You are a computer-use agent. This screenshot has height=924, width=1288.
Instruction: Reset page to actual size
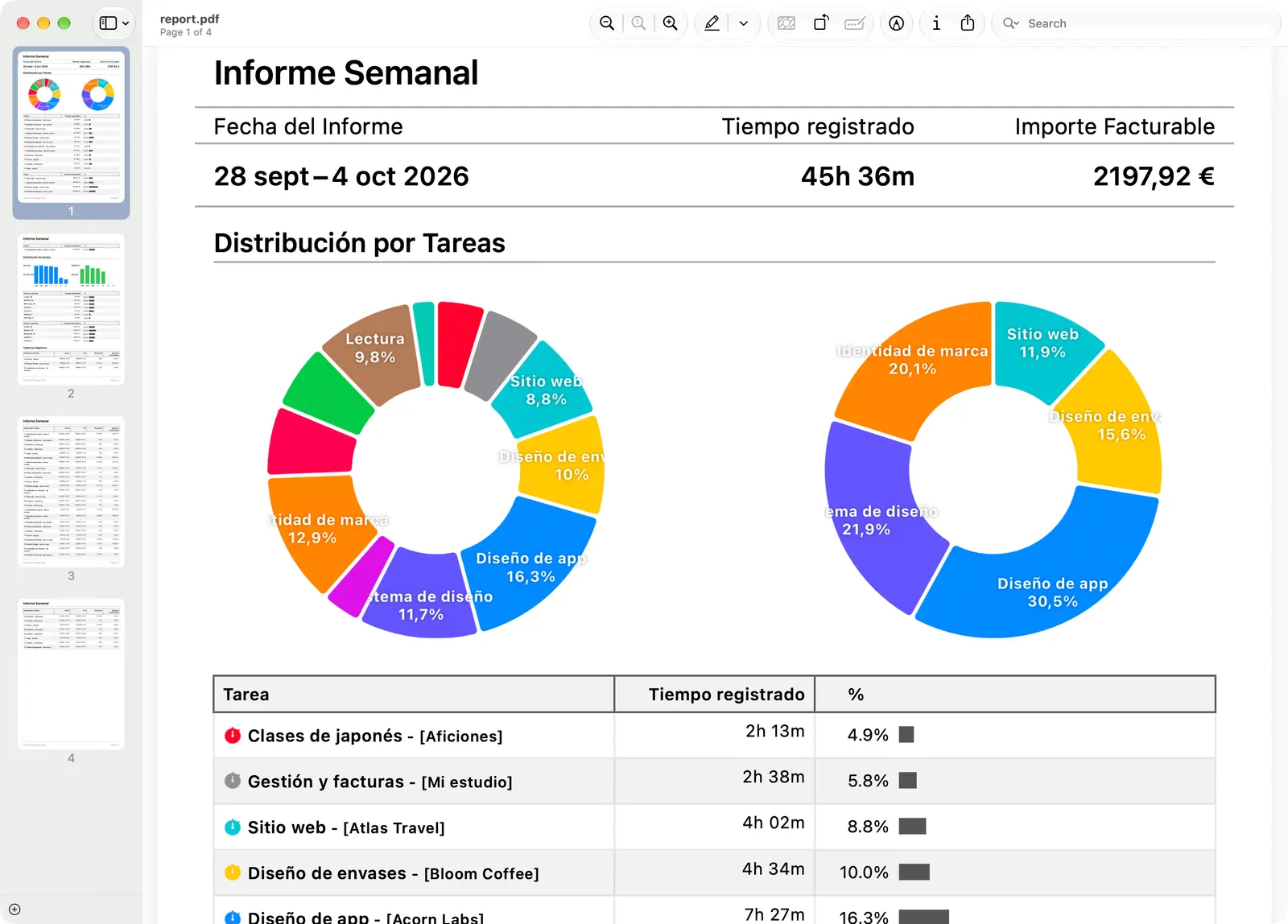click(638, 23)
